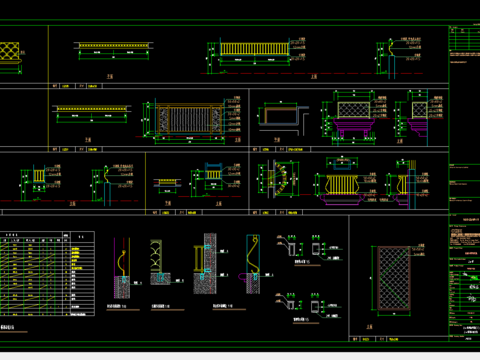480x360 pixels.
Task: Select the small yellow railing with cyan top frame
Action: [213, 172]
